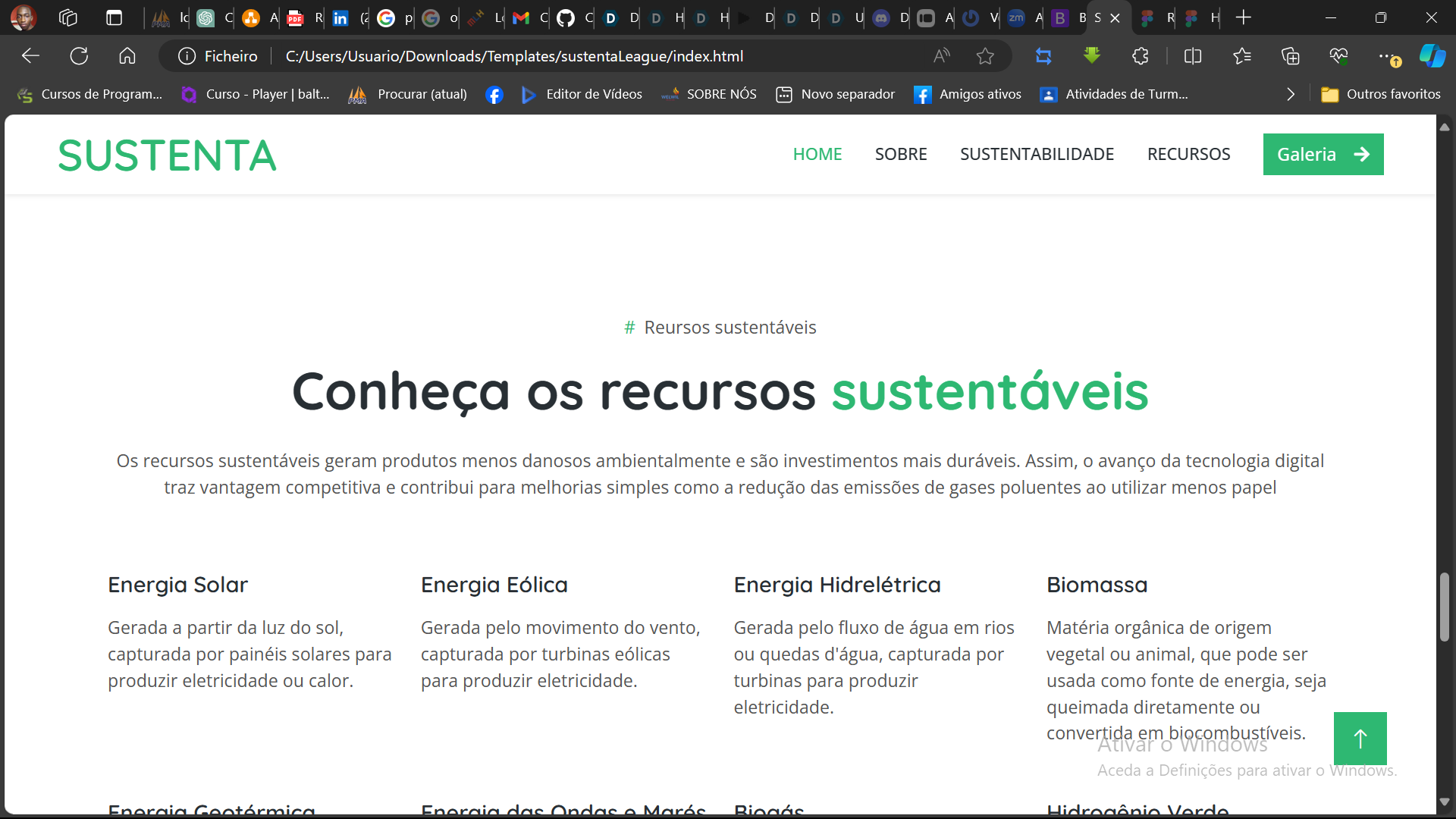Click scroll-to-top green arrow button
This screenshot has height=819, width=1456.
1360,738
